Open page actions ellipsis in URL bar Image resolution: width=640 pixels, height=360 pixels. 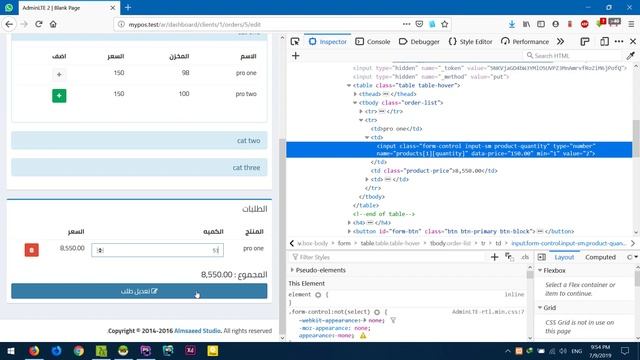406,24
